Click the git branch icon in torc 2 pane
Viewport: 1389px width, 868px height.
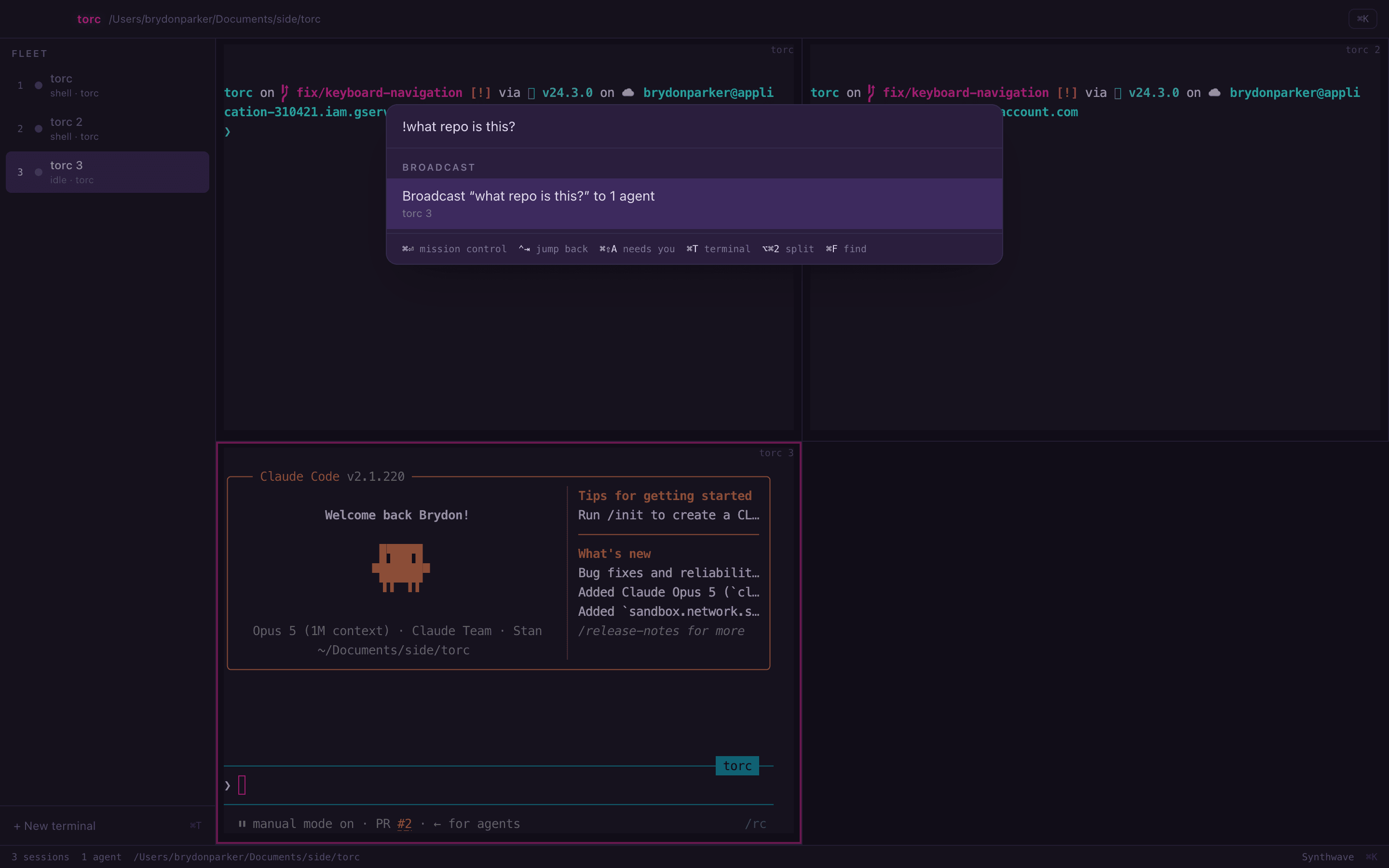click(872, 93)
